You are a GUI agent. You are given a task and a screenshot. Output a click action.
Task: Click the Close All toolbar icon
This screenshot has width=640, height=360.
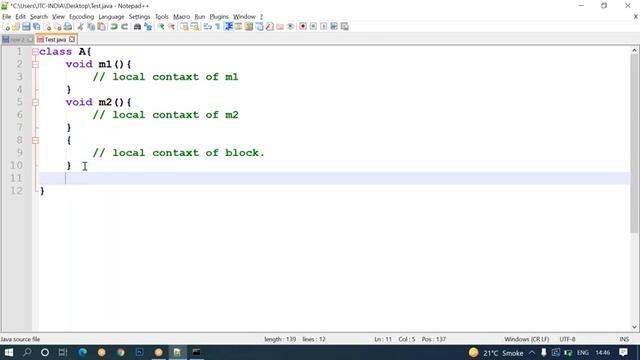click(58, 27)
